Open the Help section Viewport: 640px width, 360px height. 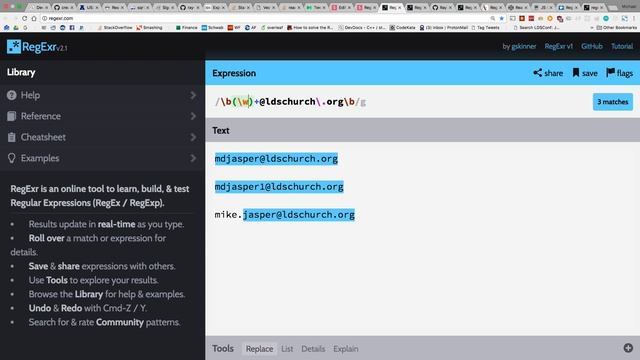click(x=102, y=95)
